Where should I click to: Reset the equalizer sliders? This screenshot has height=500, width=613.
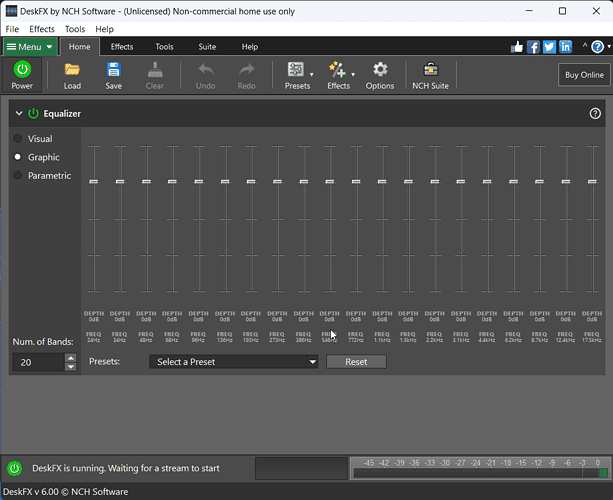(356, 362)
